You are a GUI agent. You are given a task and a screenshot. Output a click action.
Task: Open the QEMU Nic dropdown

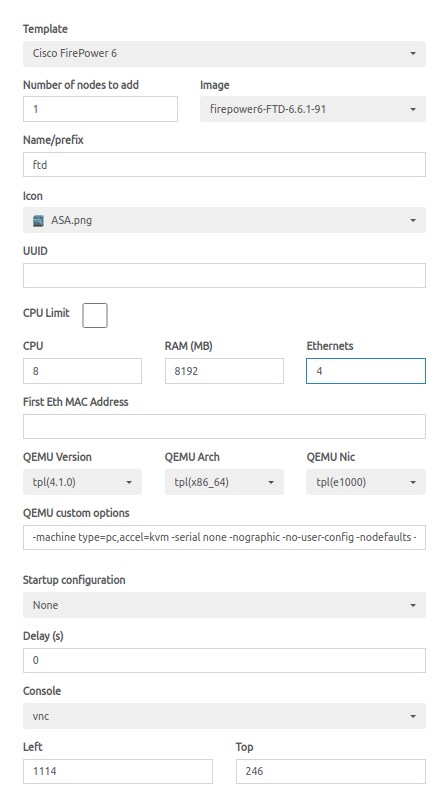tap(366, 482)
